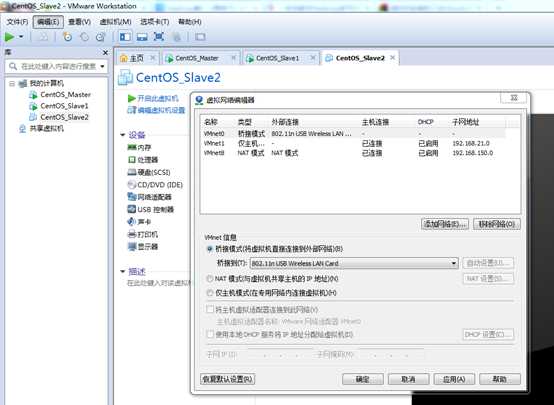Click the 处理器 processor device icon
The width and height of the screenshot is (554, 405).
[x=132, y=160]
